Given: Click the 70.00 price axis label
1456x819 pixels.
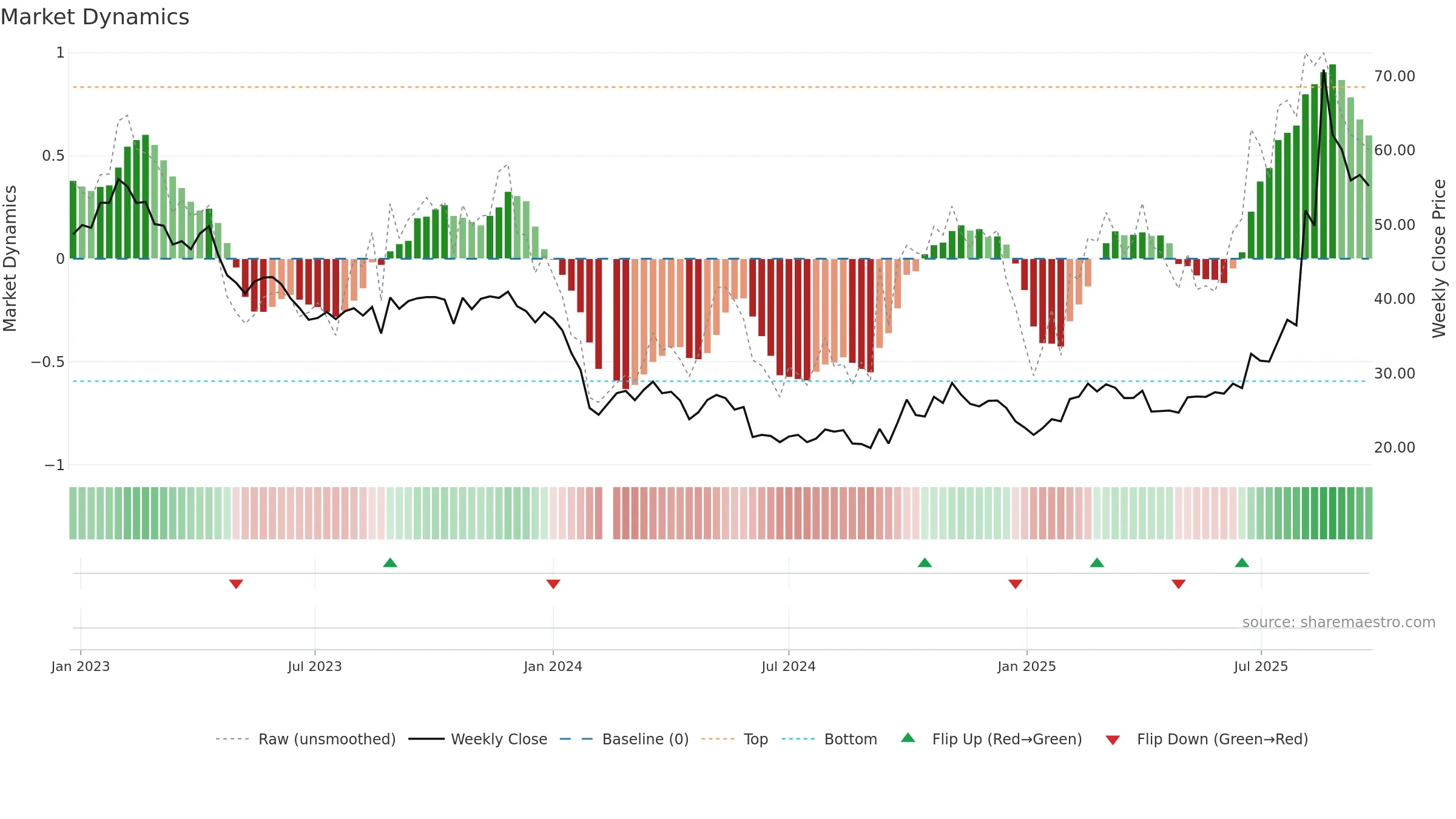Looking at the screenshot, I should [1395, 76].
